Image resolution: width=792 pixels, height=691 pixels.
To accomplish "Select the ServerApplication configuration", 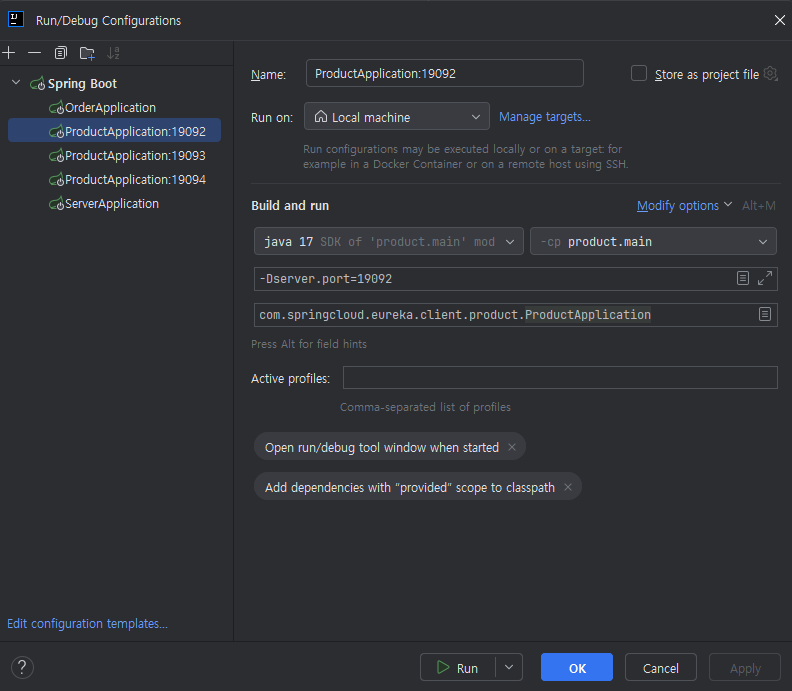I will pyautogui.click(x=111, y=203).
